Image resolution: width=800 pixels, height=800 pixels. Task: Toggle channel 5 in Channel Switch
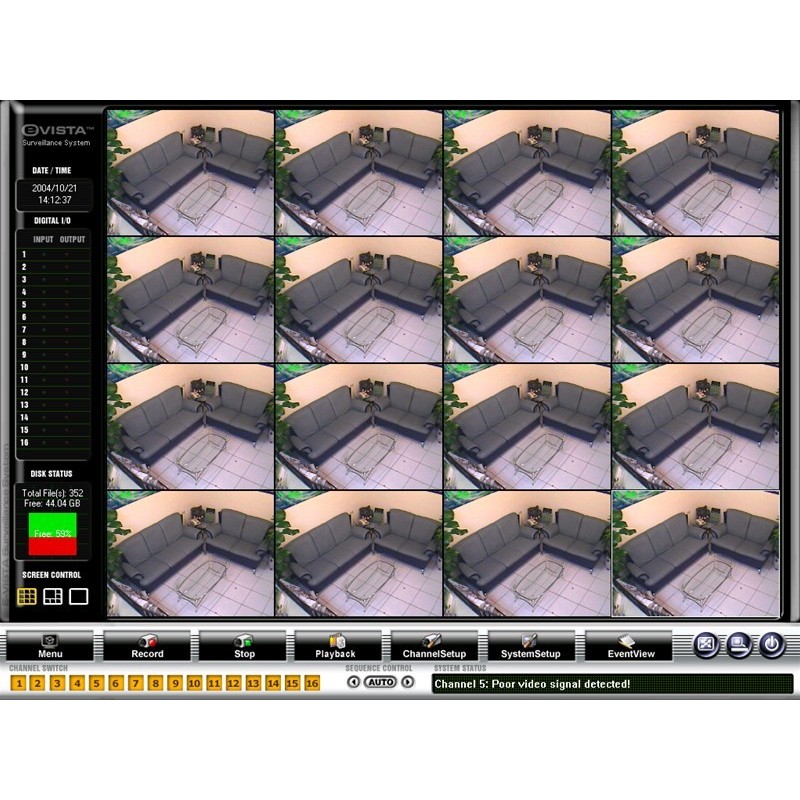pyautogui.click(x=96, y=683)
